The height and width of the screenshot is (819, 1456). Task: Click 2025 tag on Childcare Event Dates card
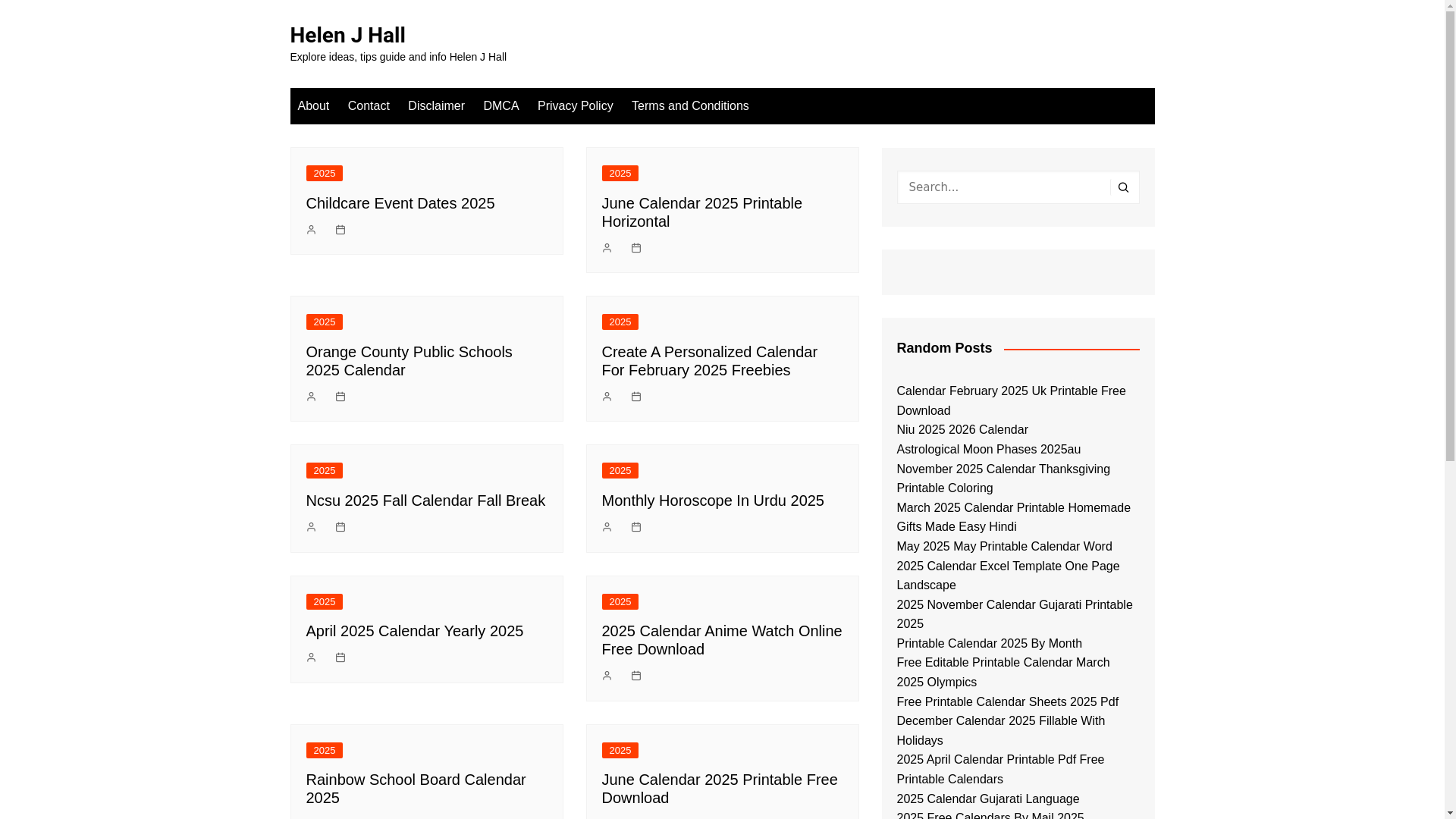click(x=325, y=174)
